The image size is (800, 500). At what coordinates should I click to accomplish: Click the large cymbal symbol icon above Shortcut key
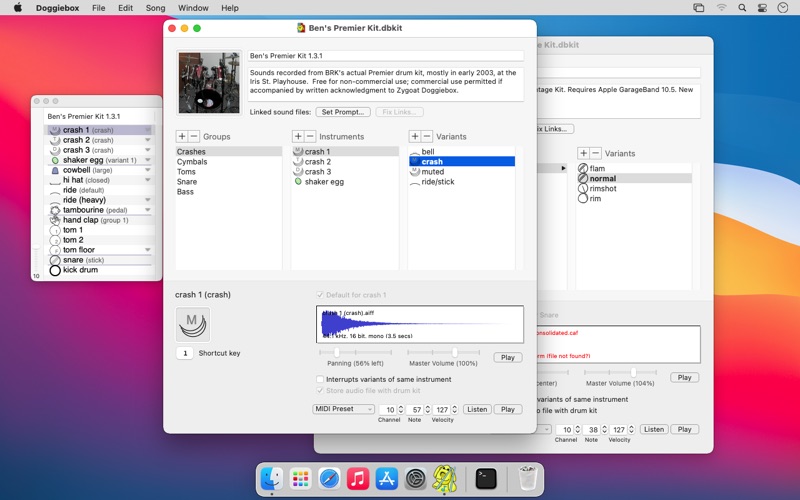[x=193, y=324]
